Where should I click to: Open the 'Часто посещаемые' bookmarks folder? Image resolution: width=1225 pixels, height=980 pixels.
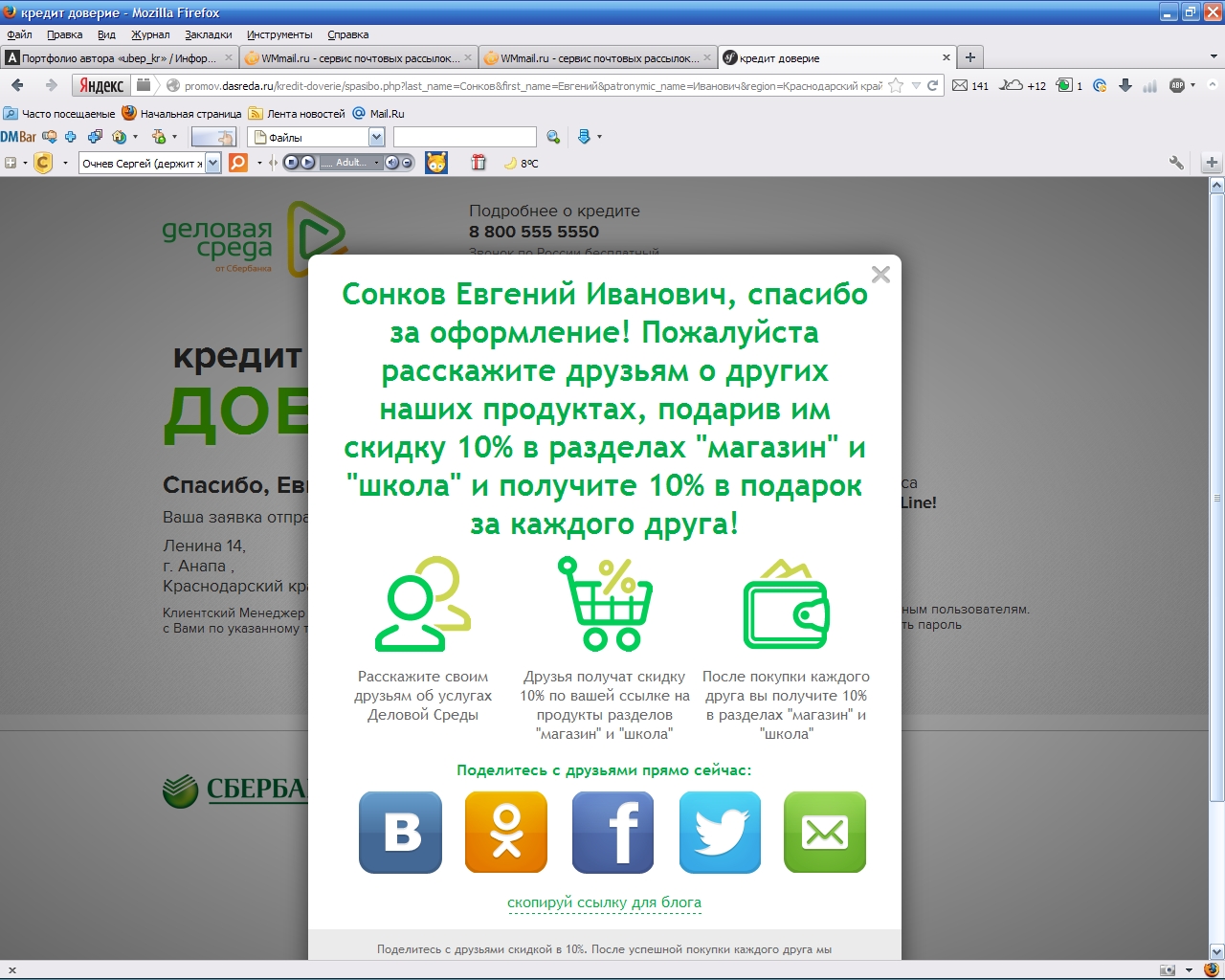[59, 113]
